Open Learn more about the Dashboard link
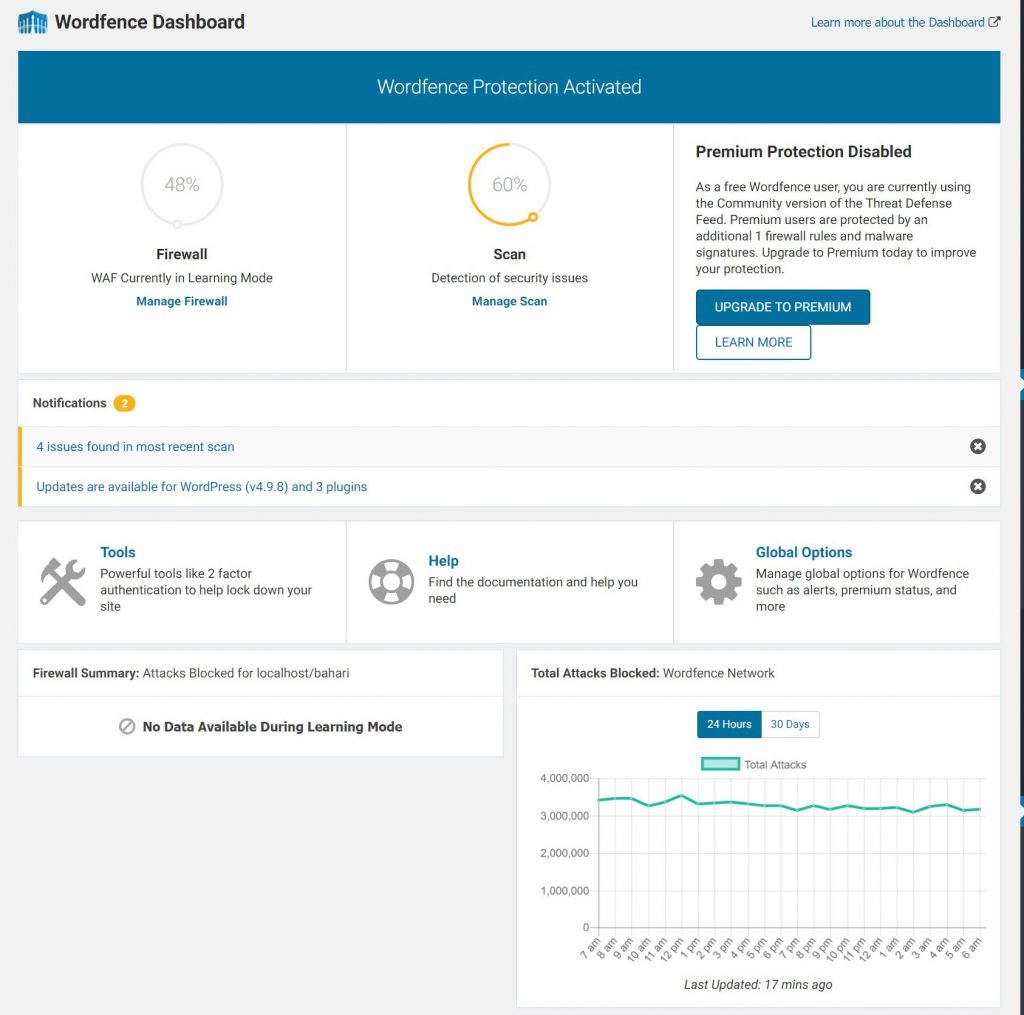This screenshot has height=1015, width=1024. coord(897,22)
